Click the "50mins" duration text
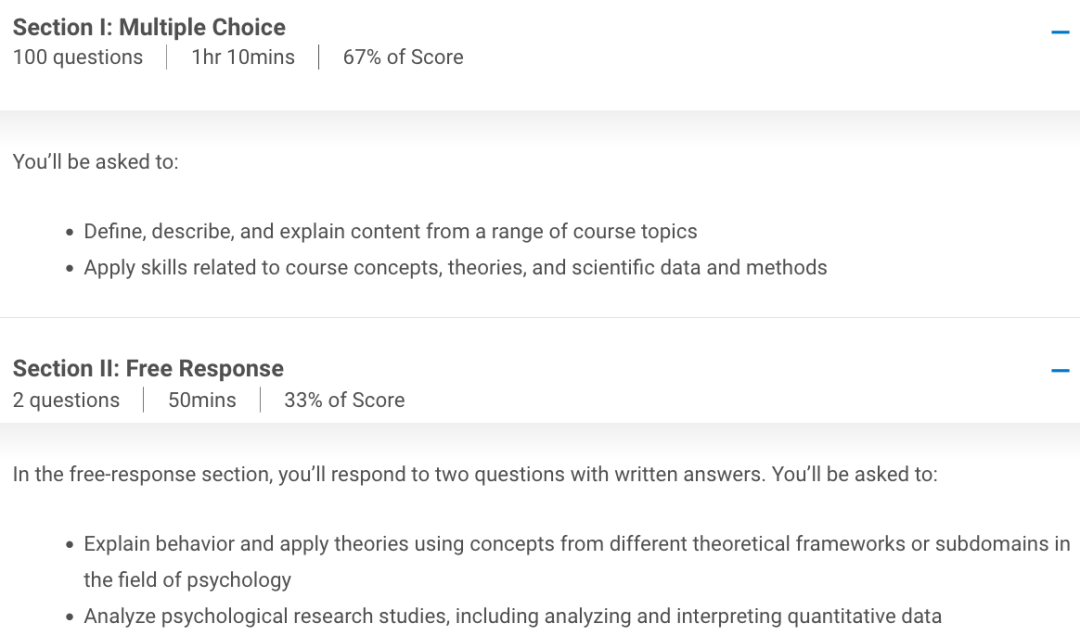Viewport: 1080px width, 636px height. (x=202, y=400)
